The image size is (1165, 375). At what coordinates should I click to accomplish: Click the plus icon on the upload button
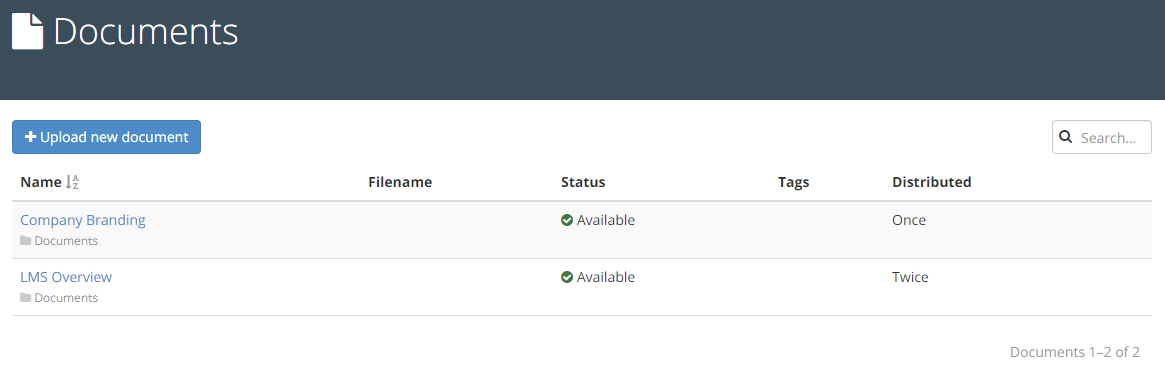coord(30,137)
